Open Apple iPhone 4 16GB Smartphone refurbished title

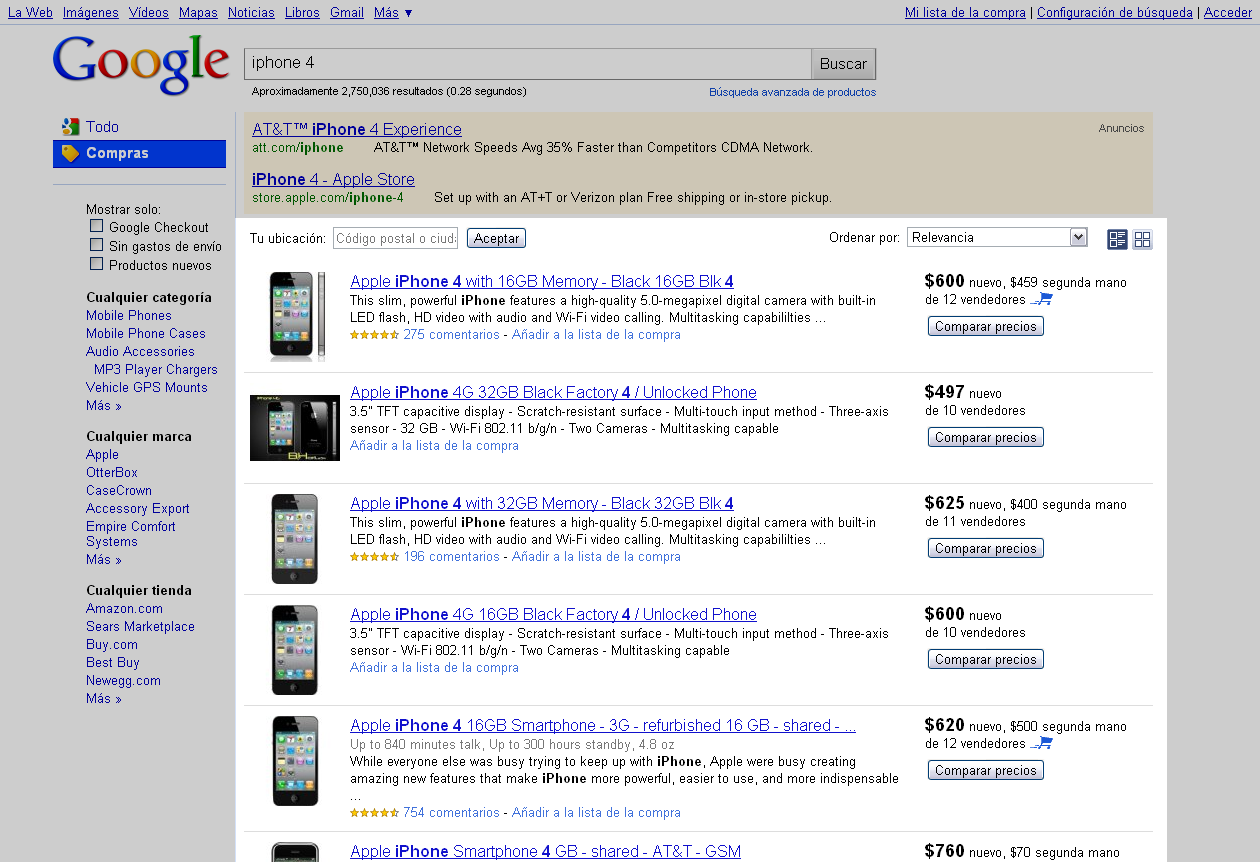[603, 725]
